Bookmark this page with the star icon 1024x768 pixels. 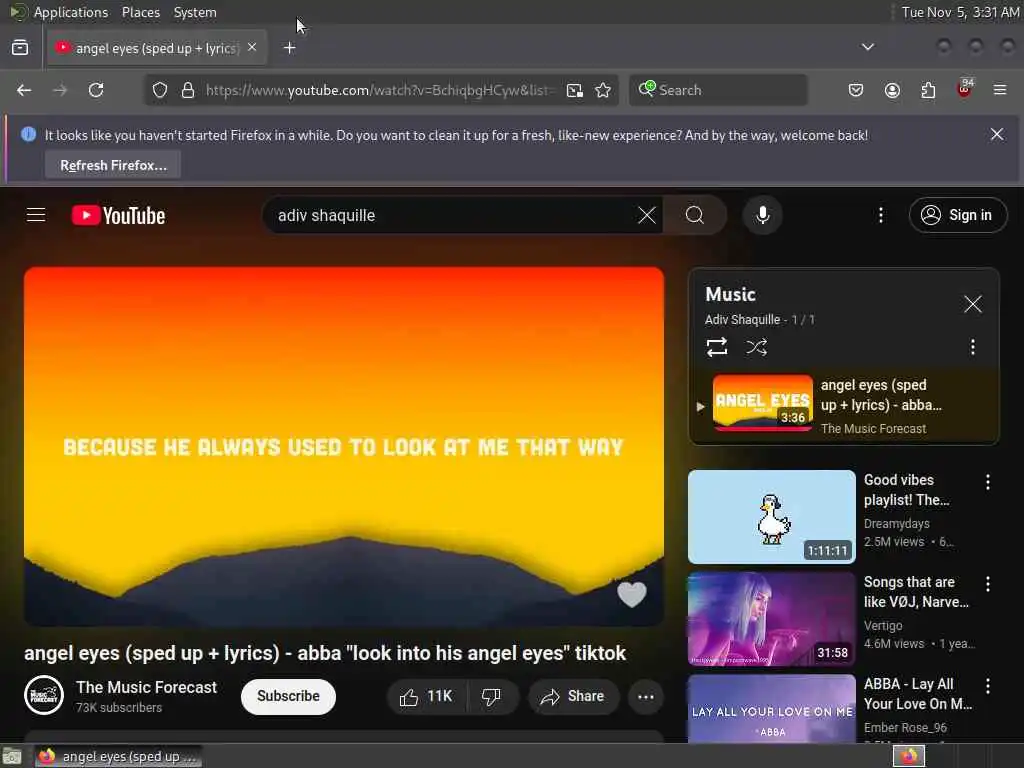point(603,90)
